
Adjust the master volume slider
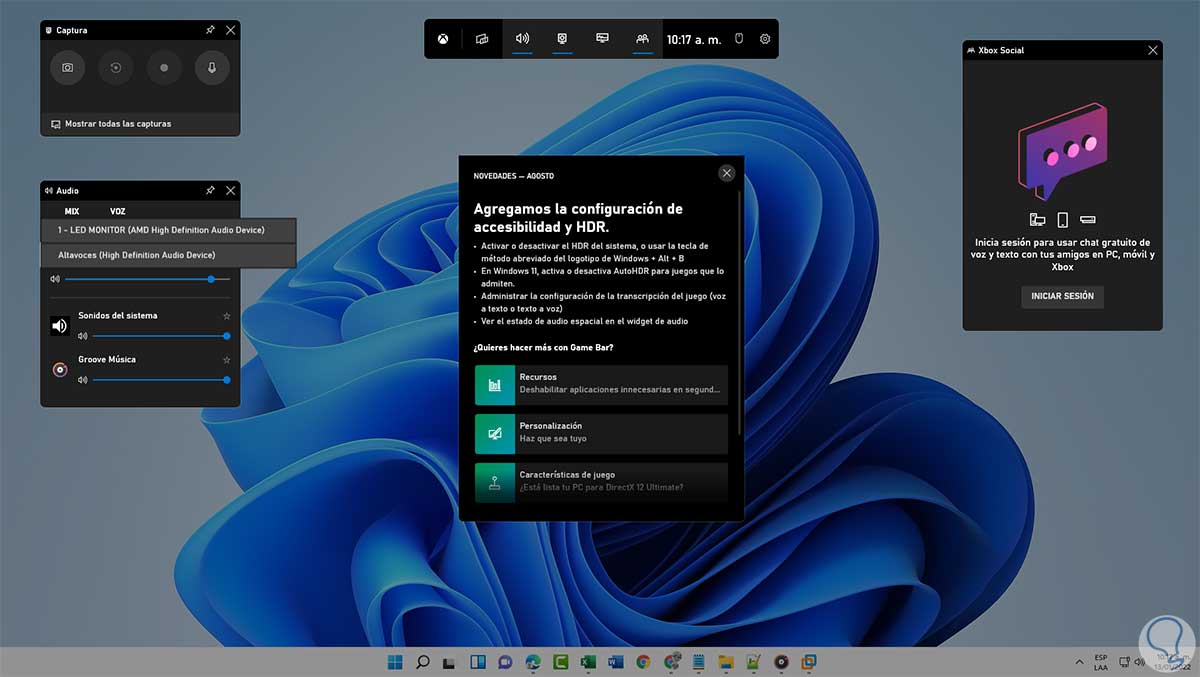(x=147, y=279)
